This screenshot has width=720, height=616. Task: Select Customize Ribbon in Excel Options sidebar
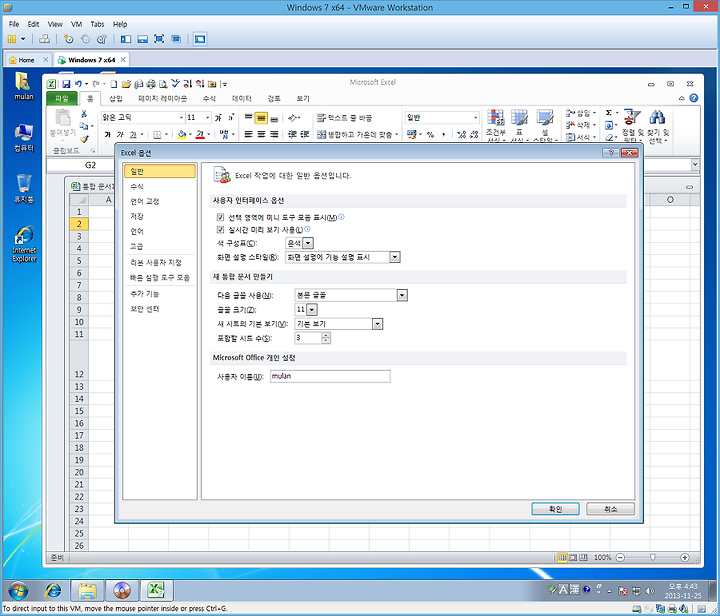pyautogui.click(x=156, y=263)
